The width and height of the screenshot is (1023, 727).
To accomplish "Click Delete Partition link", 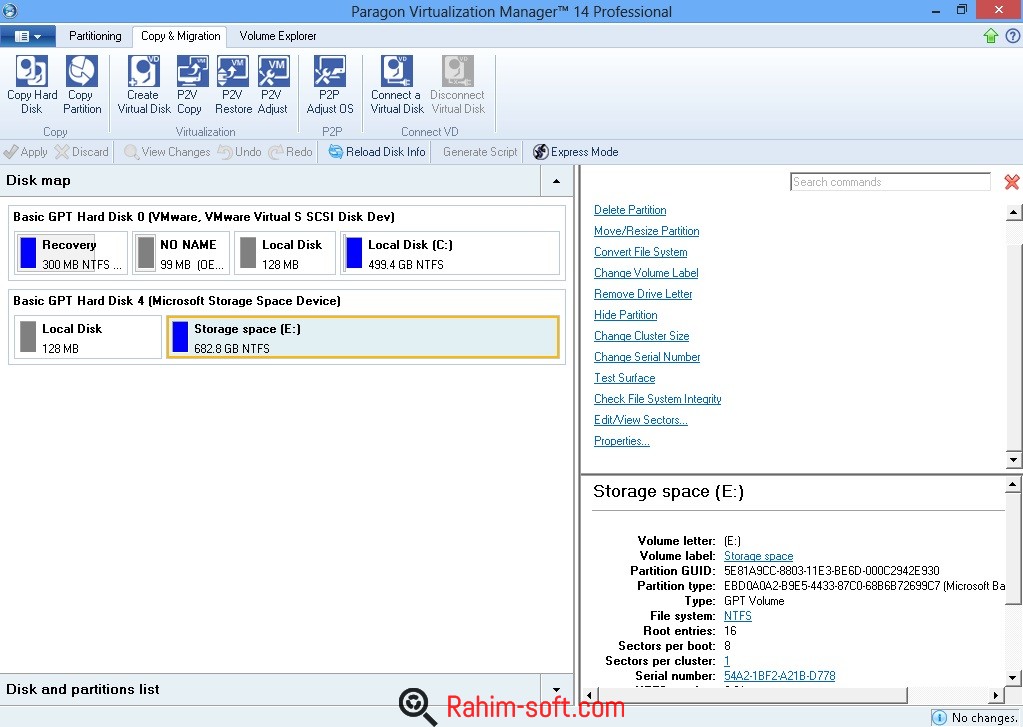I will tap(630, 210).
